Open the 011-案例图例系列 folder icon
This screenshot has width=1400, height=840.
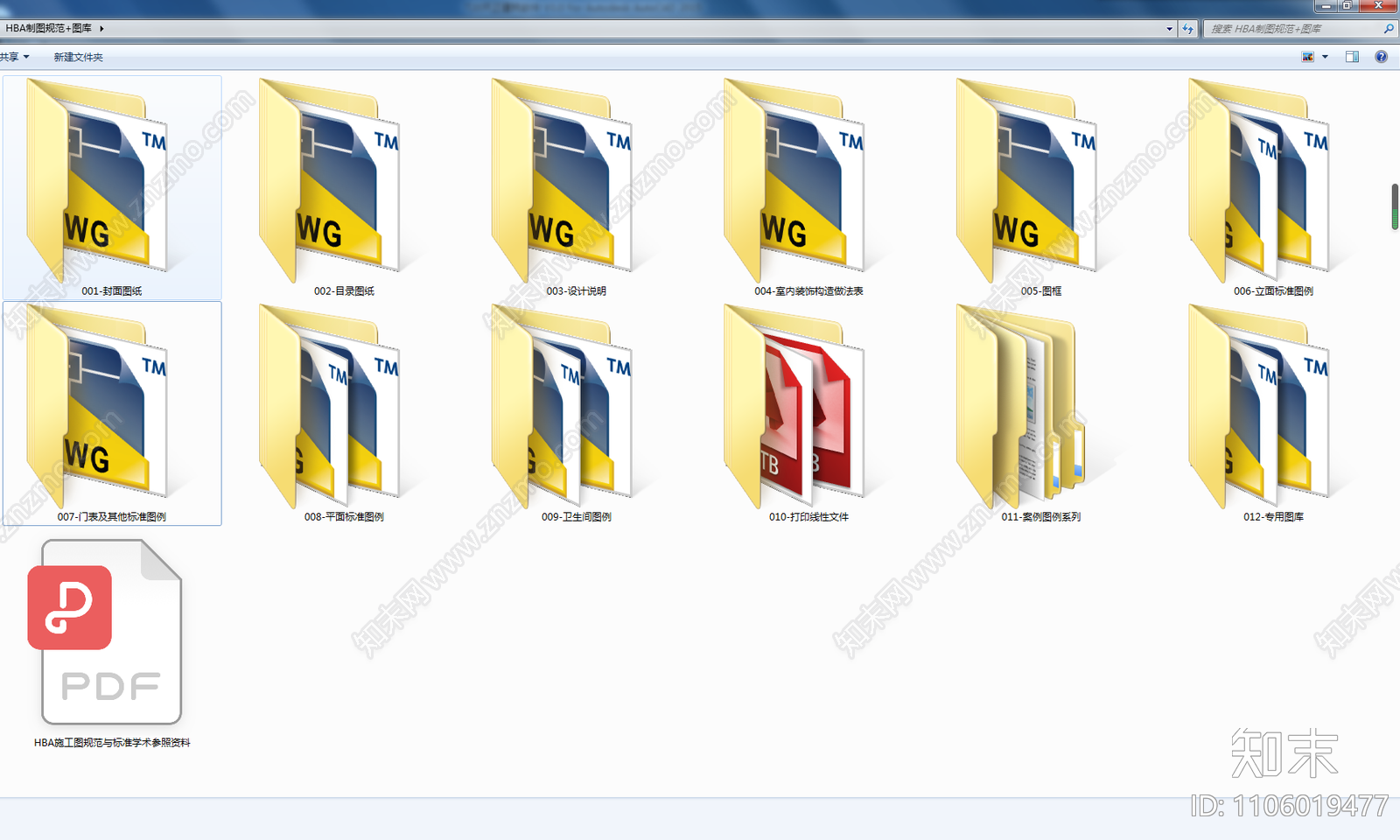(x=1022, y=405)
